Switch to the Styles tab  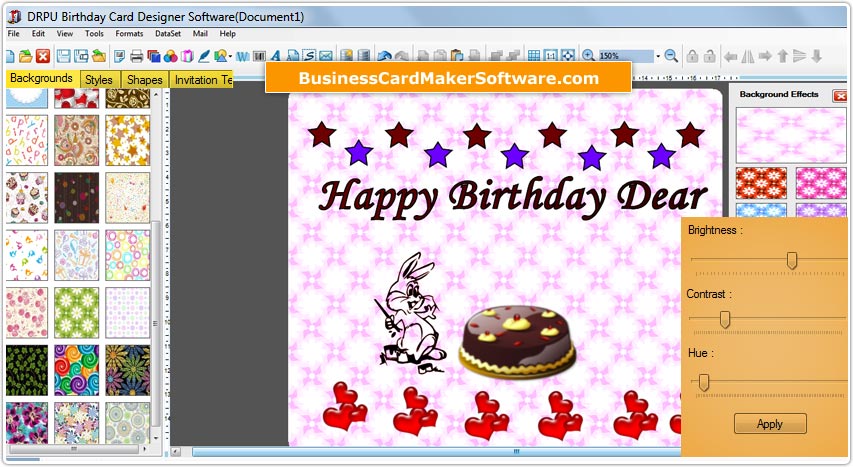pos(100,79)
